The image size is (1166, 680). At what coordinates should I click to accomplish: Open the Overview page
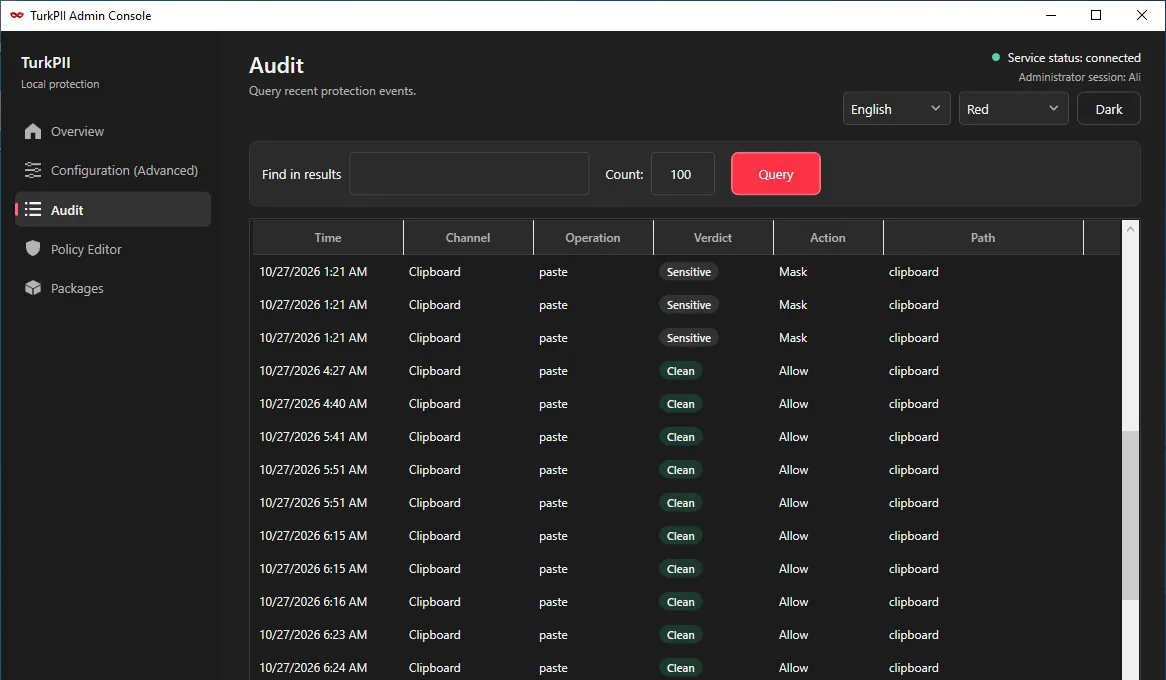coord(113,132)
